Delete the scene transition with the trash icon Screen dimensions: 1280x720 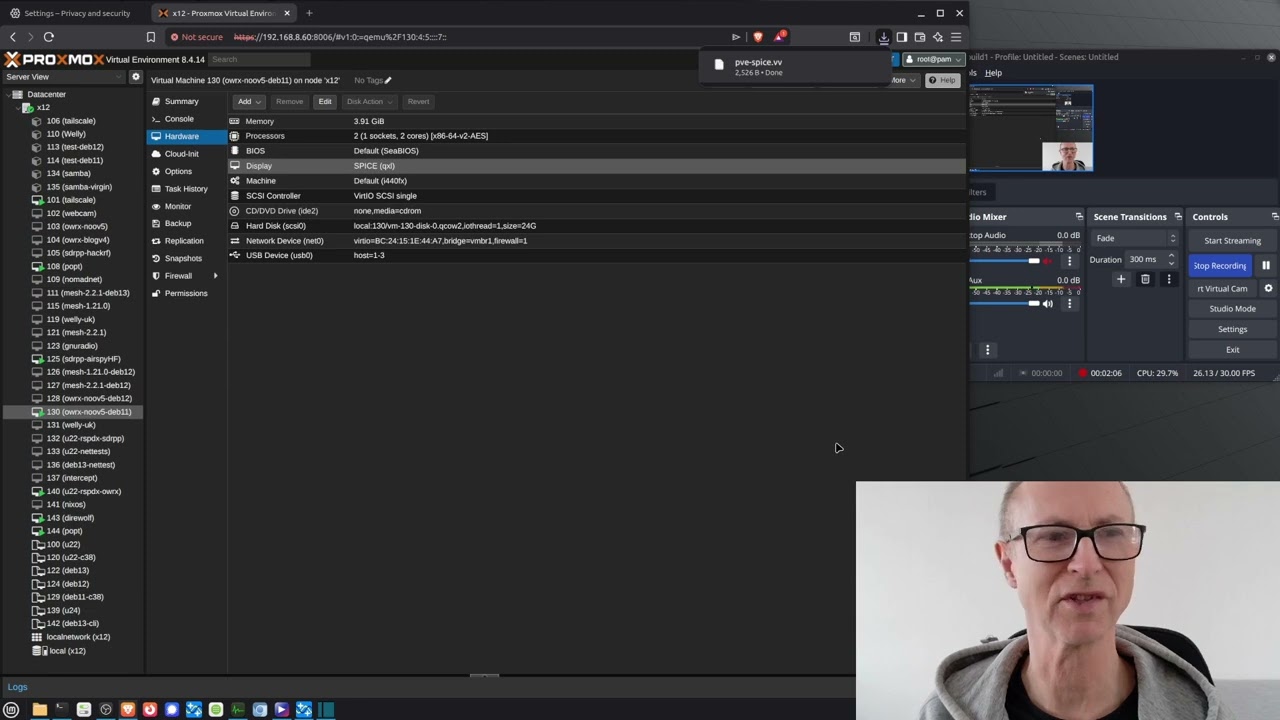tap(1145, 280)
